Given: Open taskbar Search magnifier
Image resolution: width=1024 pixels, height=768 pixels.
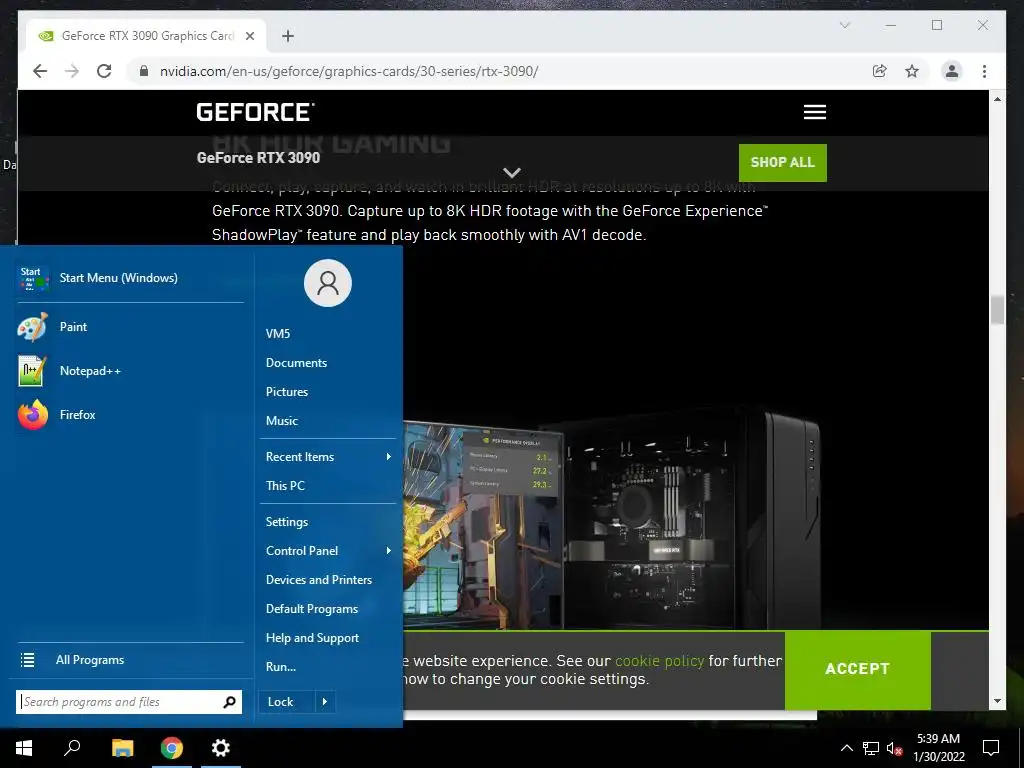Looking at the screenshot, I should point(72,748).
